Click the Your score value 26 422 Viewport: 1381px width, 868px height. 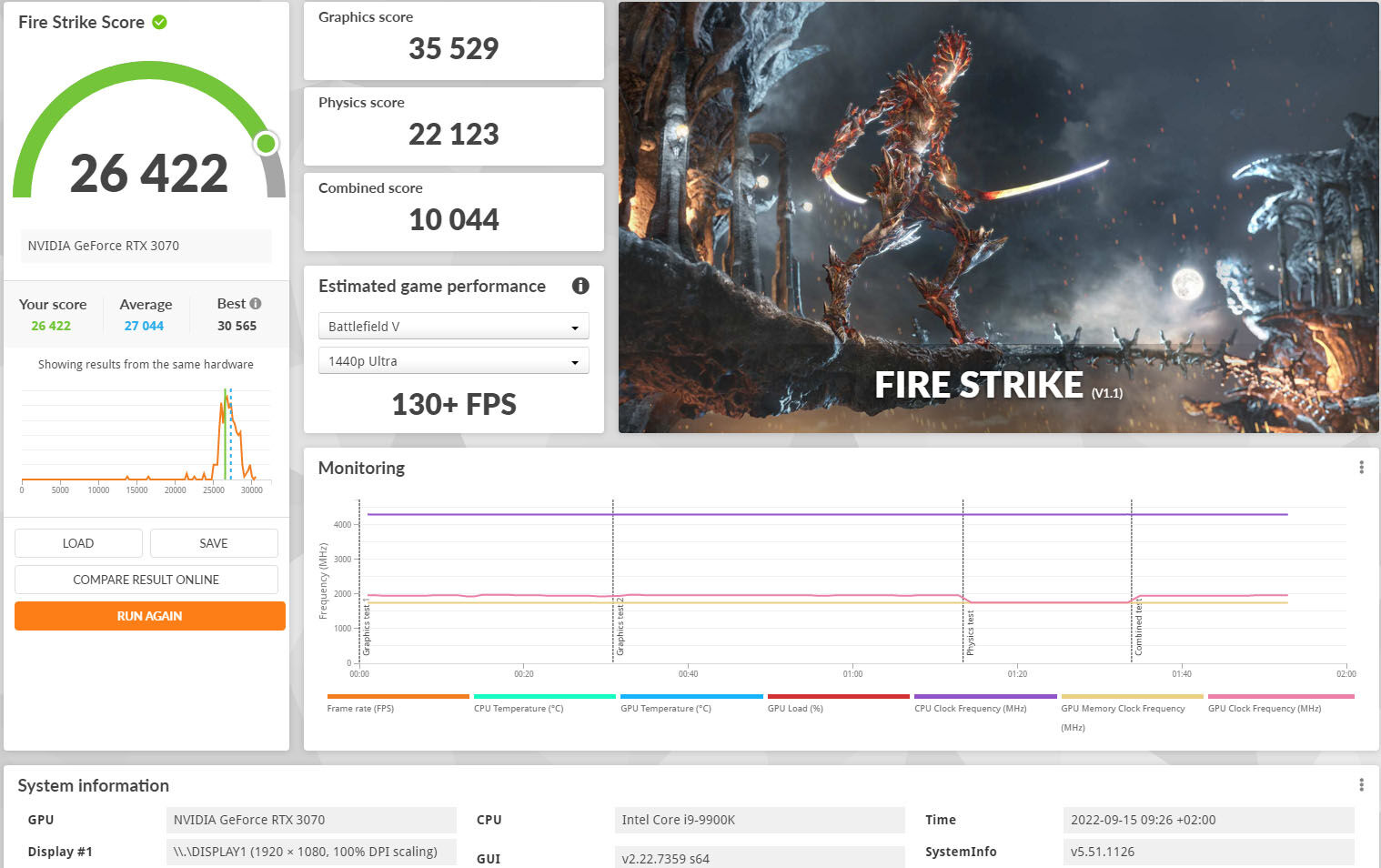(x=51, y=326)
